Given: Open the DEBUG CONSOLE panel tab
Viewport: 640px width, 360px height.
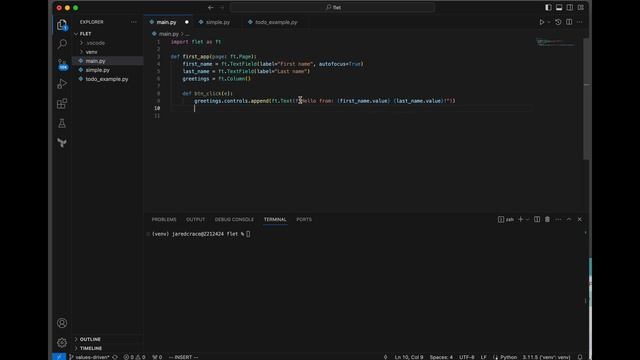Looking at the screenshot, I should coord(234,220).
